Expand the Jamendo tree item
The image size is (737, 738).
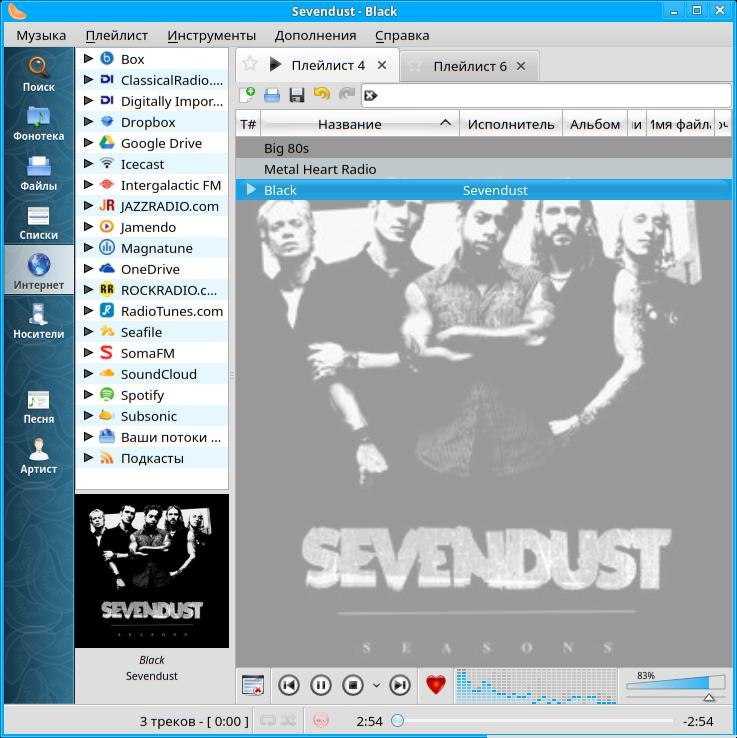[88, 226]
